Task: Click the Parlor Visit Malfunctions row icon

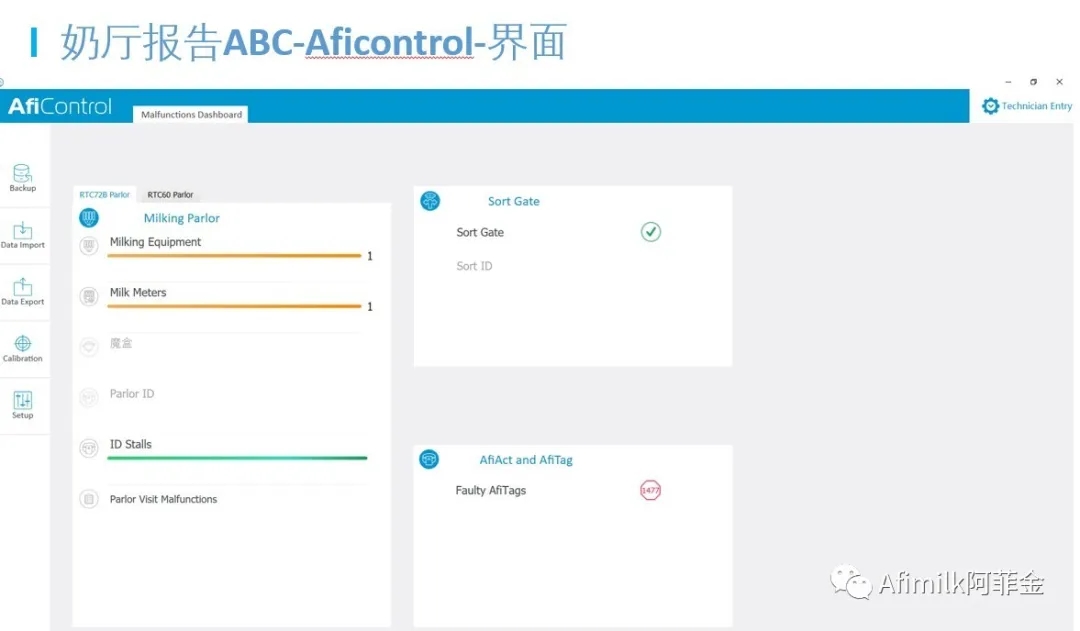Action: tap(89, 499)
